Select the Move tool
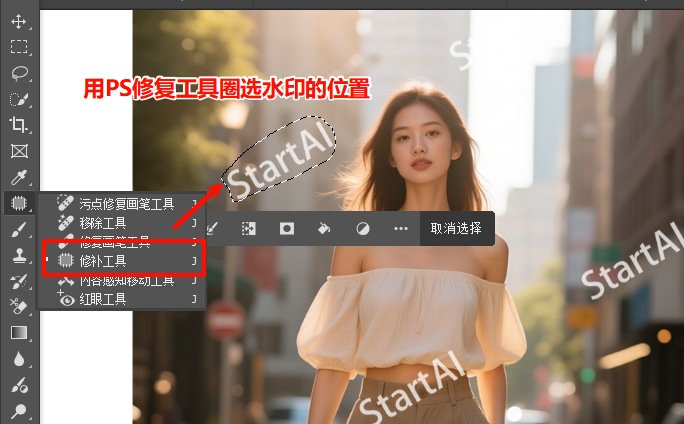Image resolution: width=684 pixels, height=424 pixels. point(19,21)
